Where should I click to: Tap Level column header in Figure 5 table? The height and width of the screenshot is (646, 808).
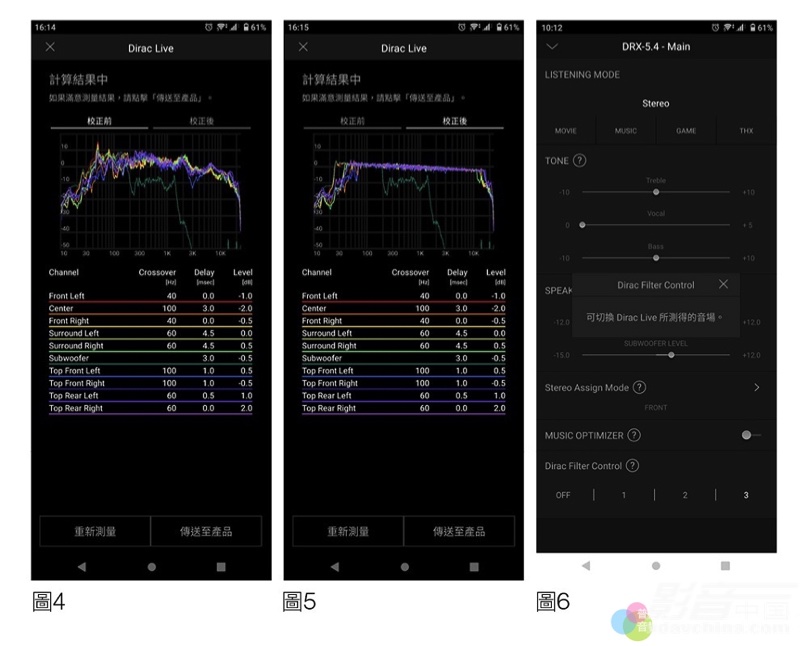[496, 275]
